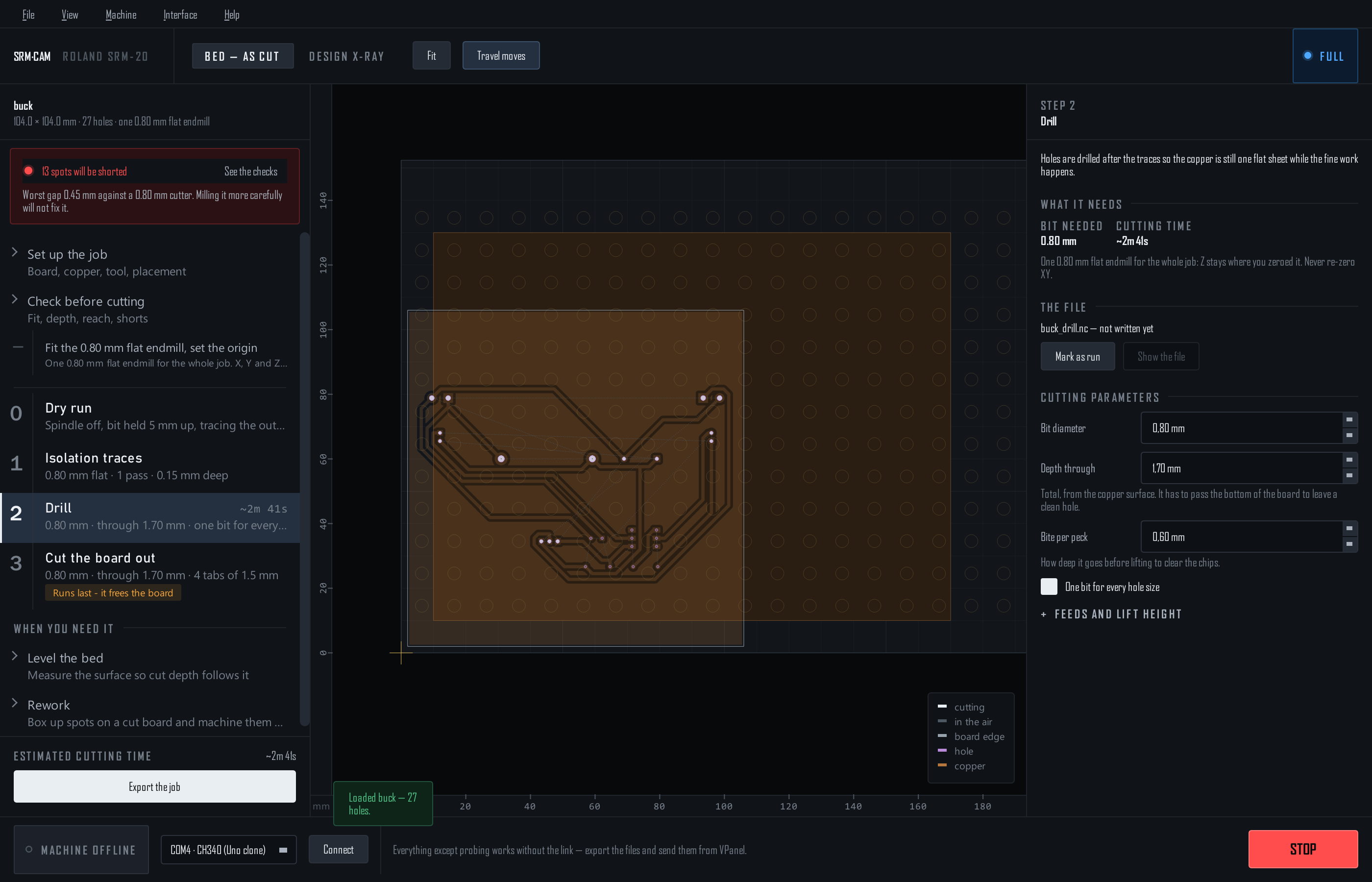Click the red STOP button
The image size is (1372, 882).
(1303, 849)
